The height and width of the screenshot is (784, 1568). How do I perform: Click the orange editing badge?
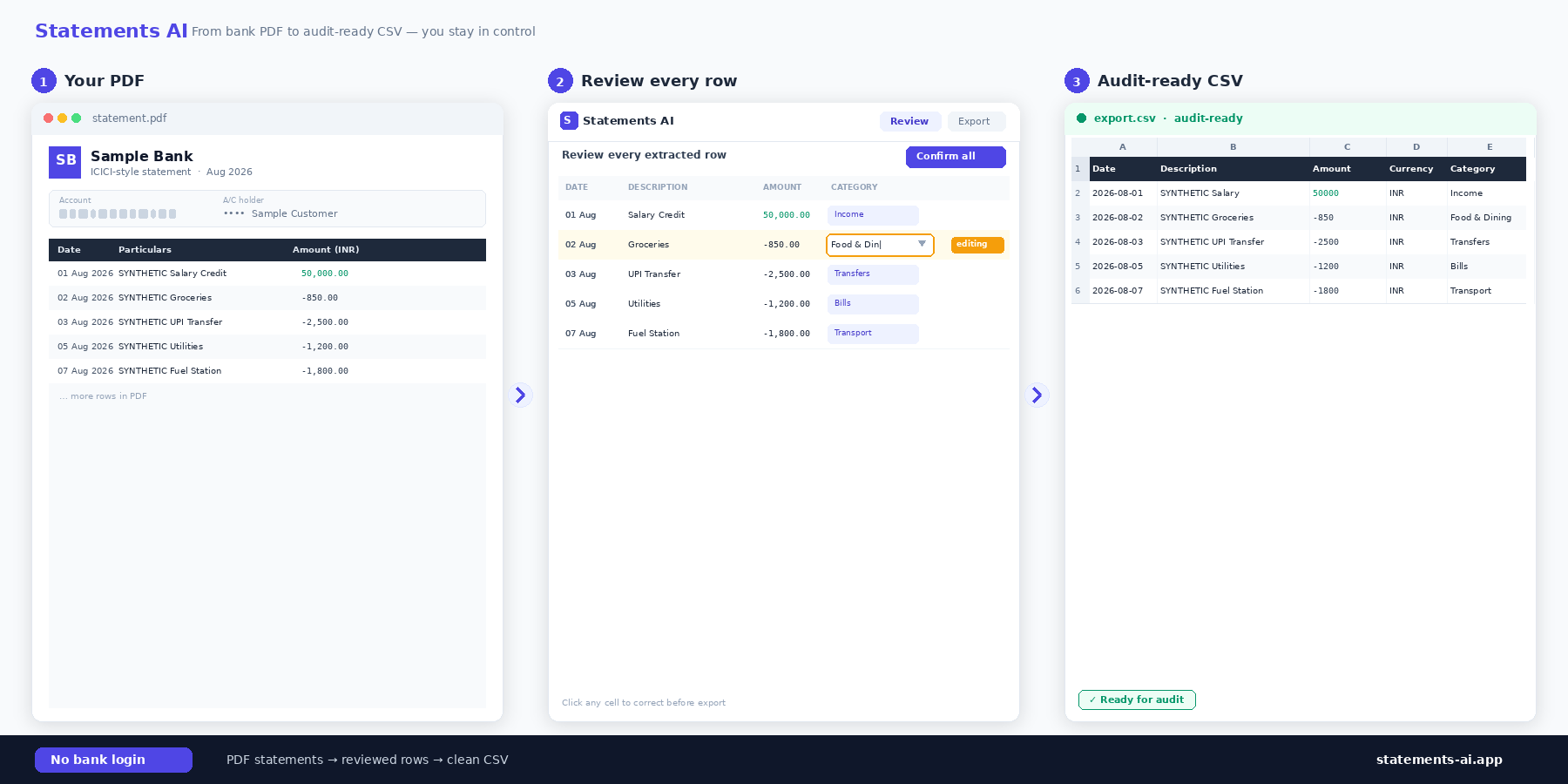tap(977, 245)
